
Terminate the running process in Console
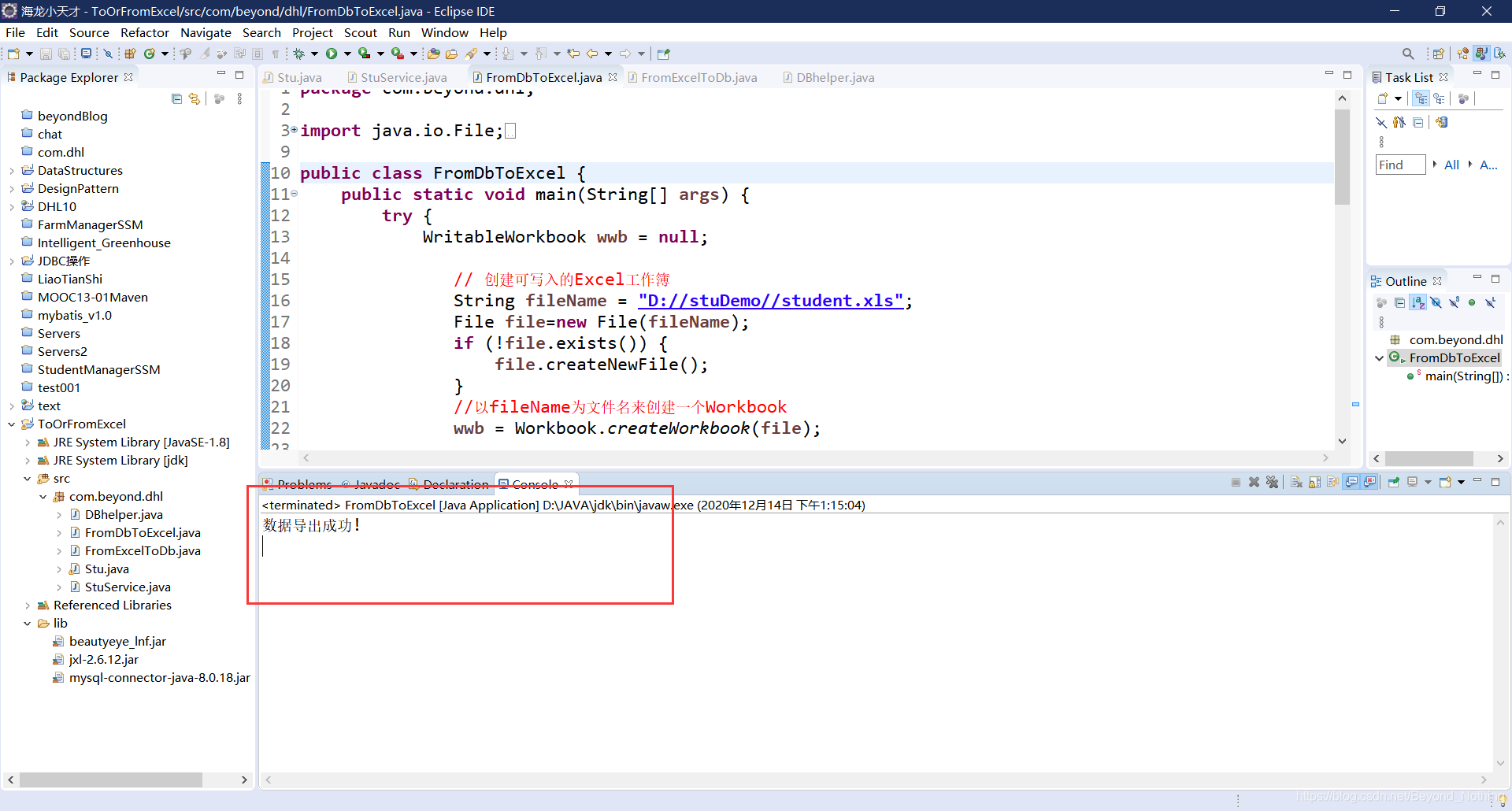click(x=1236, y=482)
